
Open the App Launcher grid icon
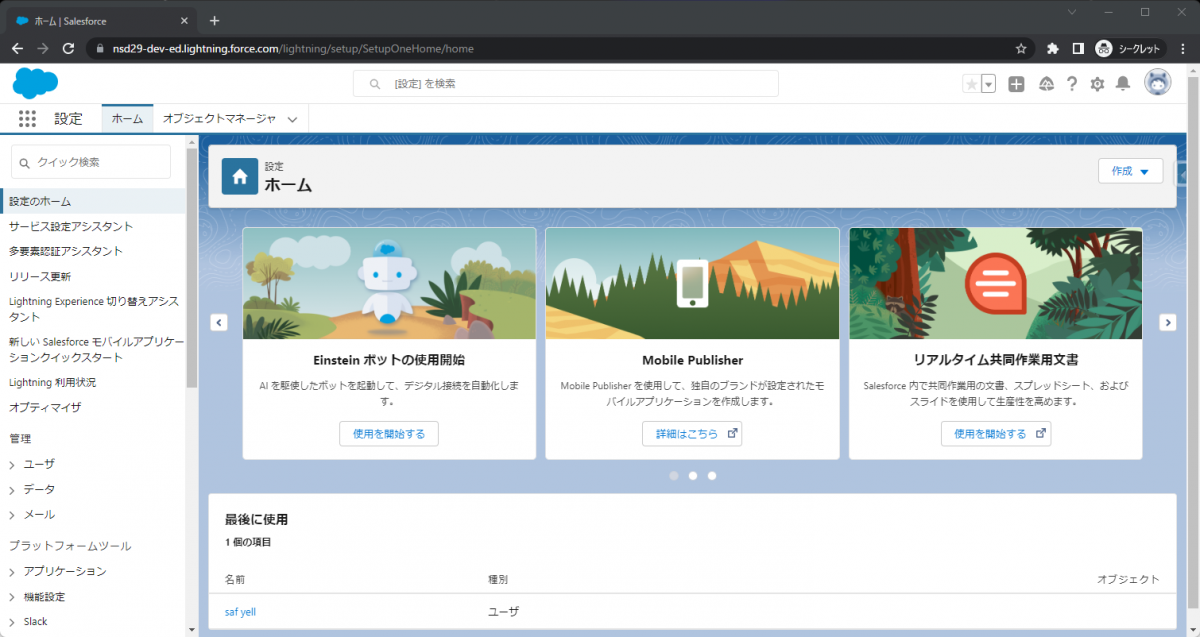[27, 118]
